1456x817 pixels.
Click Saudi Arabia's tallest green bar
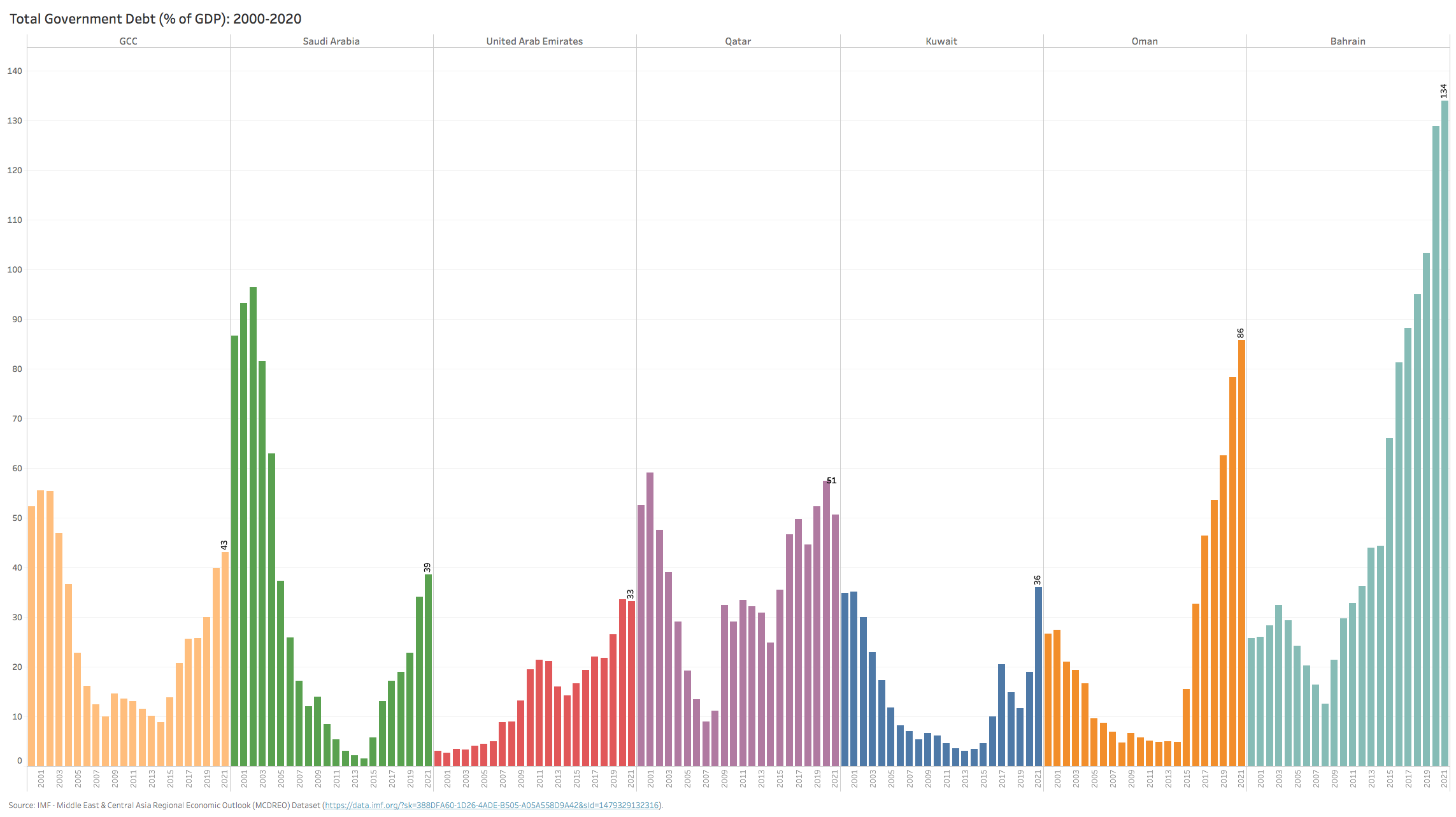(253, 526)
